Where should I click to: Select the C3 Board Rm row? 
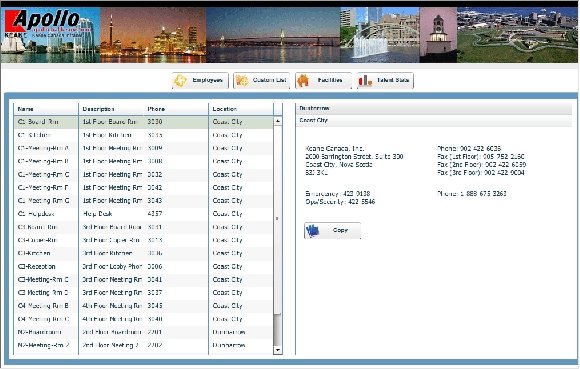tap(143, 227)
